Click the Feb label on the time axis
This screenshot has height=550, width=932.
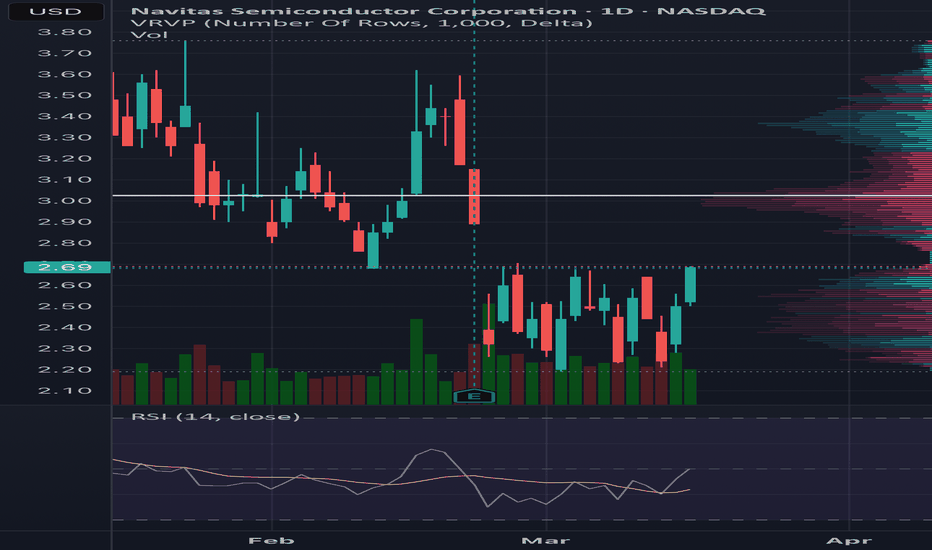coord(271,540)
